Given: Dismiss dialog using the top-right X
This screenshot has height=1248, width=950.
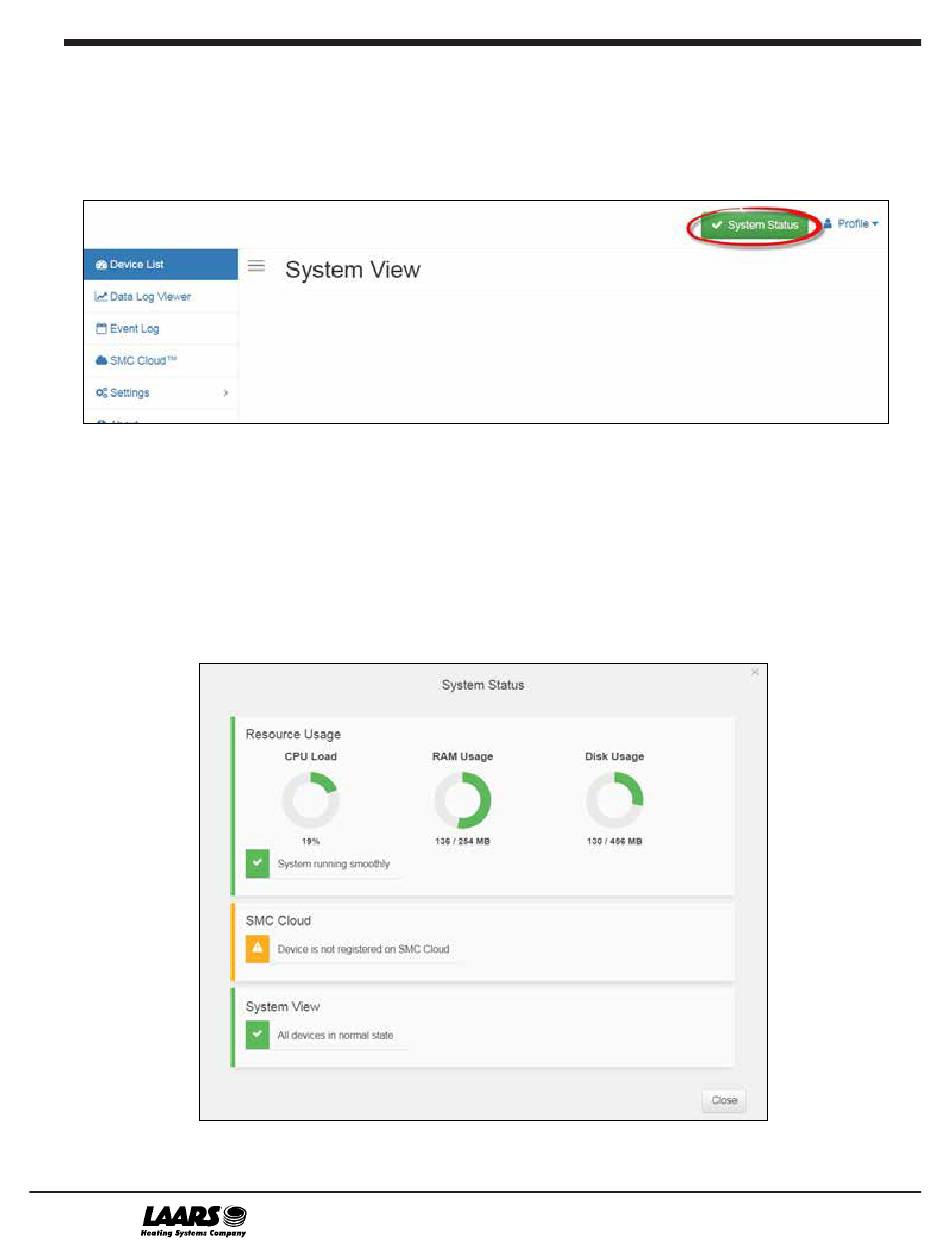Looking at the screenshot, I should tap(755, 672).
